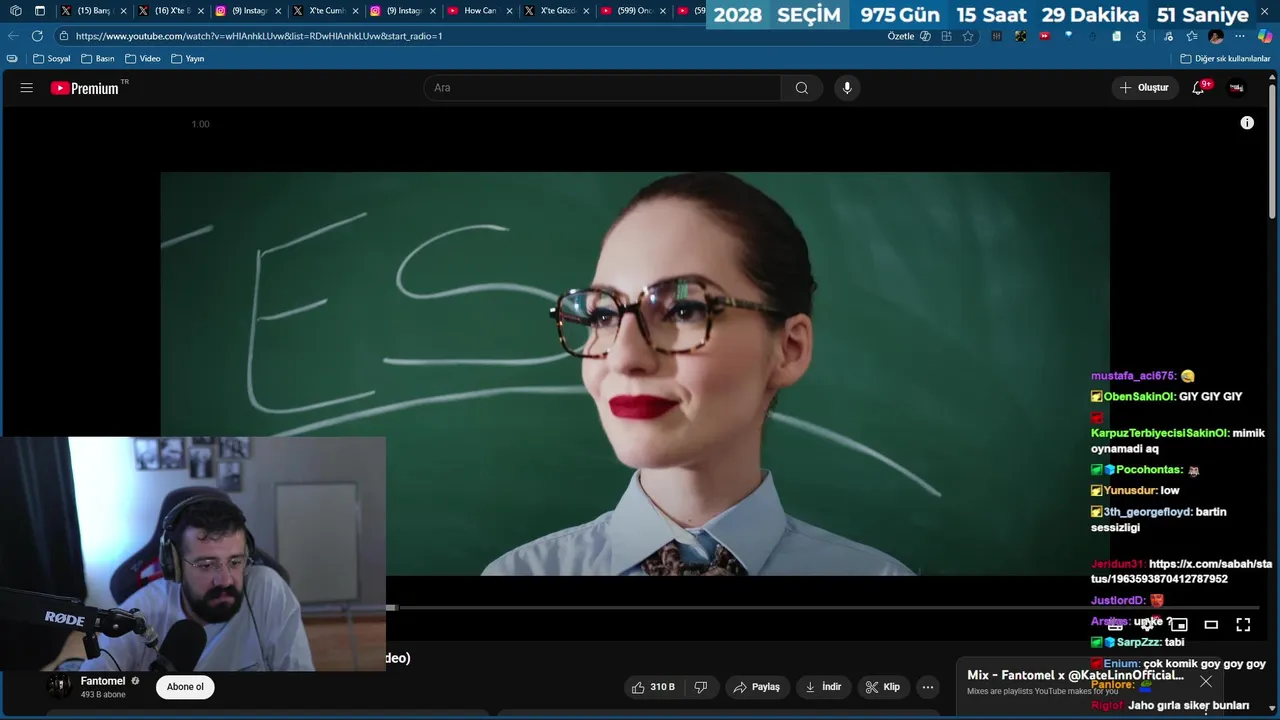The image size is (1280, 720).
Task: Open the Yayın bookmarks folder
Action: click(x=188, y=59)
